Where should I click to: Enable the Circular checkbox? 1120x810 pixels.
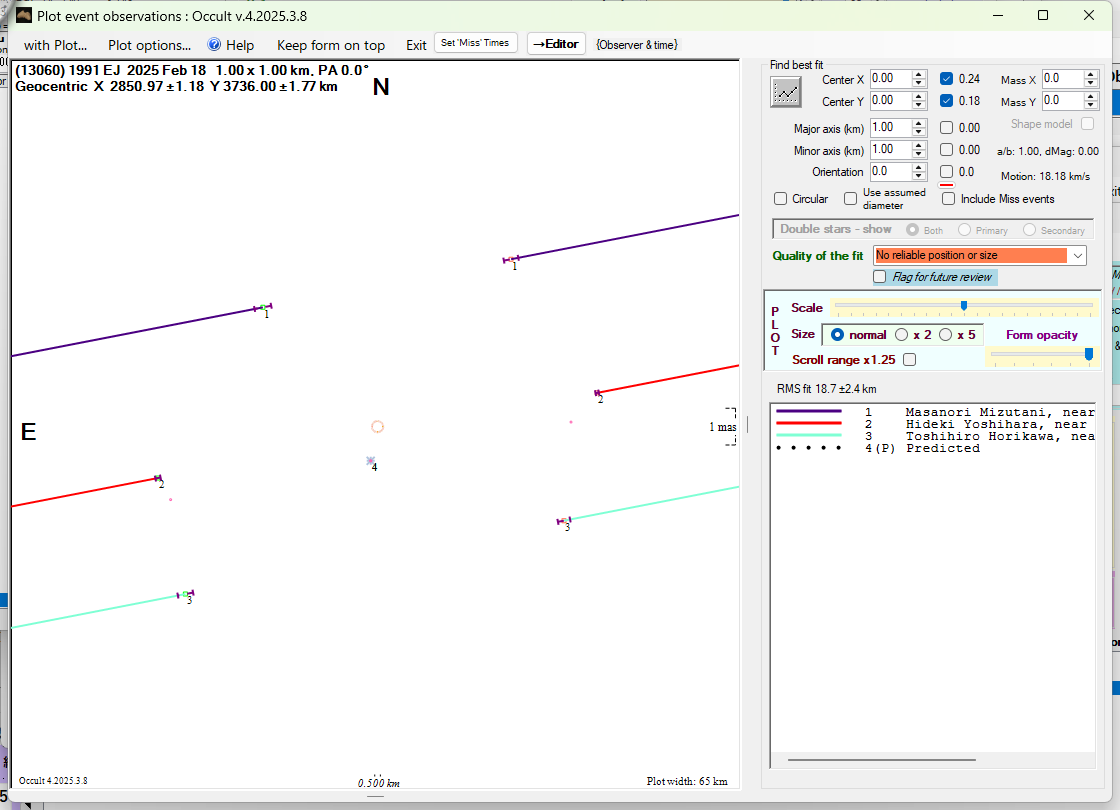[781, 199]
